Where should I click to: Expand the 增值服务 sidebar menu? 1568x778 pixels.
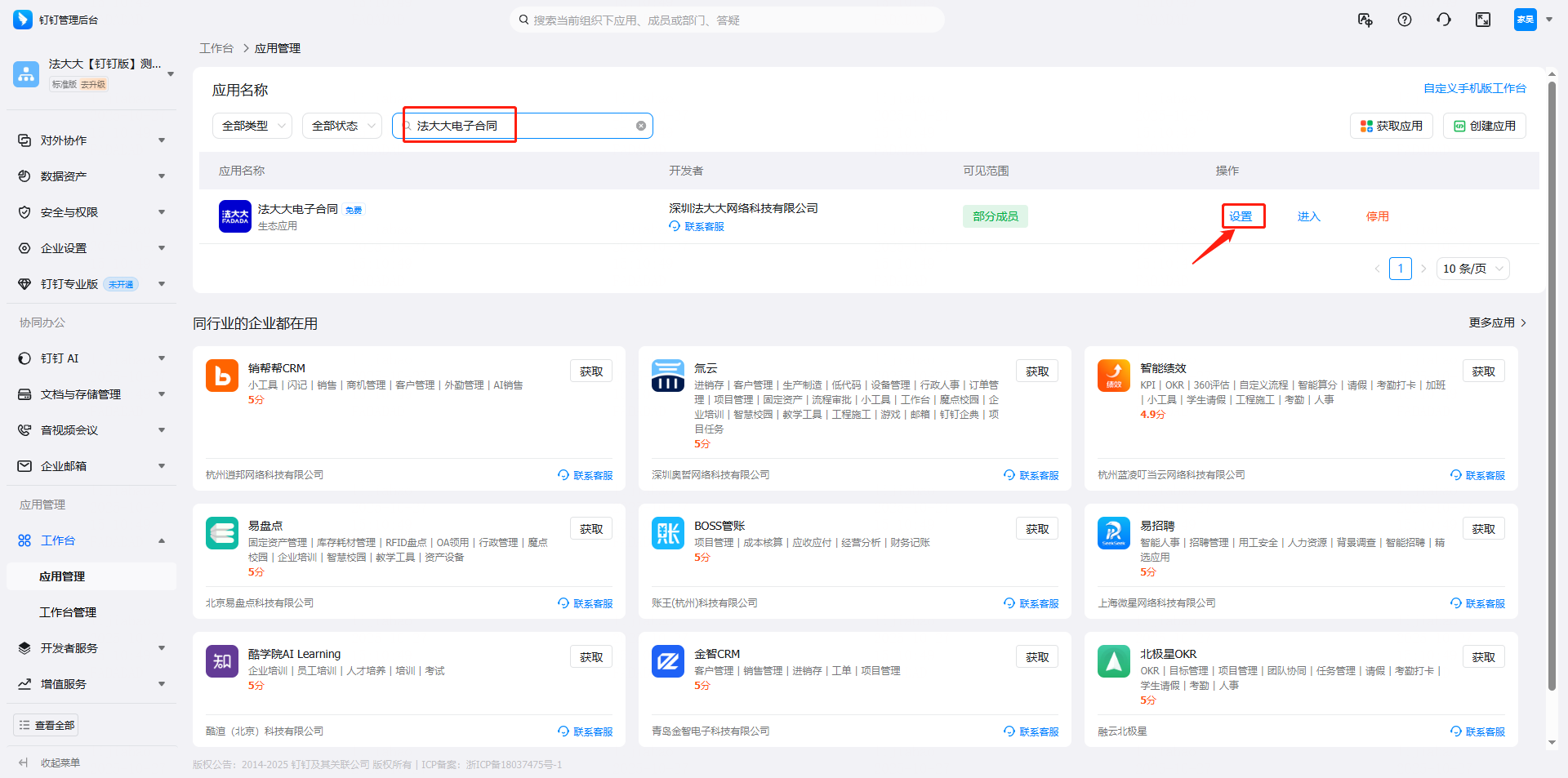[91, 684]
